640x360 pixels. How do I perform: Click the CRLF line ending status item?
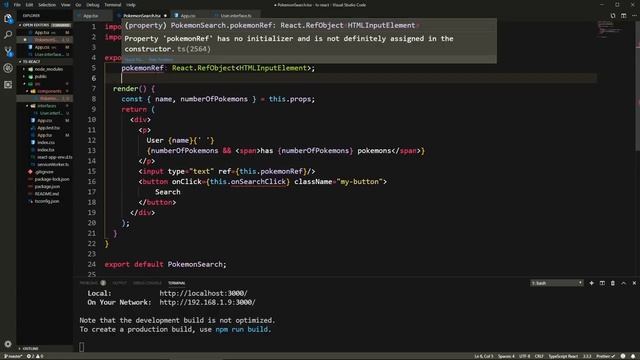[x=539, y=356]
